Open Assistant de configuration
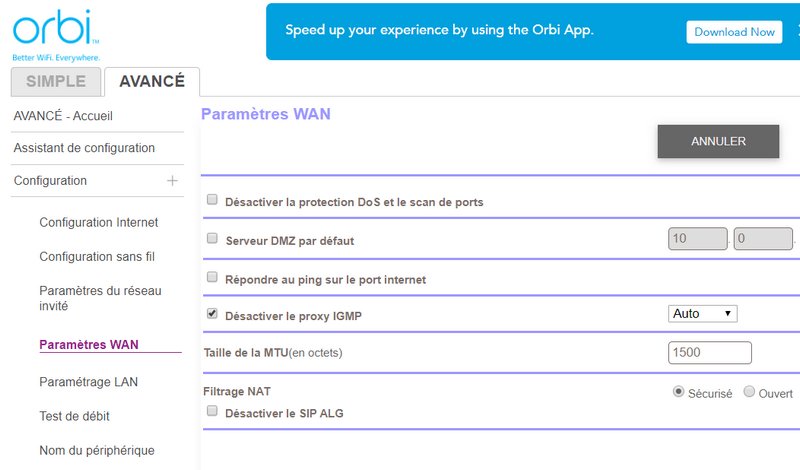 pyautogui.click(x=84, y=148)
